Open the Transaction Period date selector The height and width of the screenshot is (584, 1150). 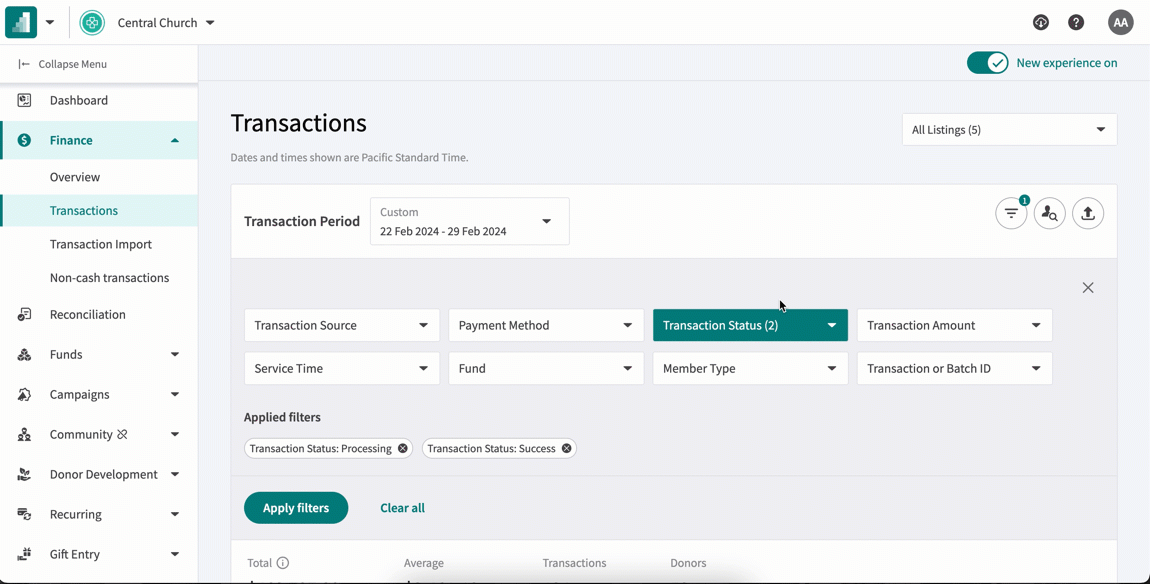pyautogui.click(x=468, y=221)
